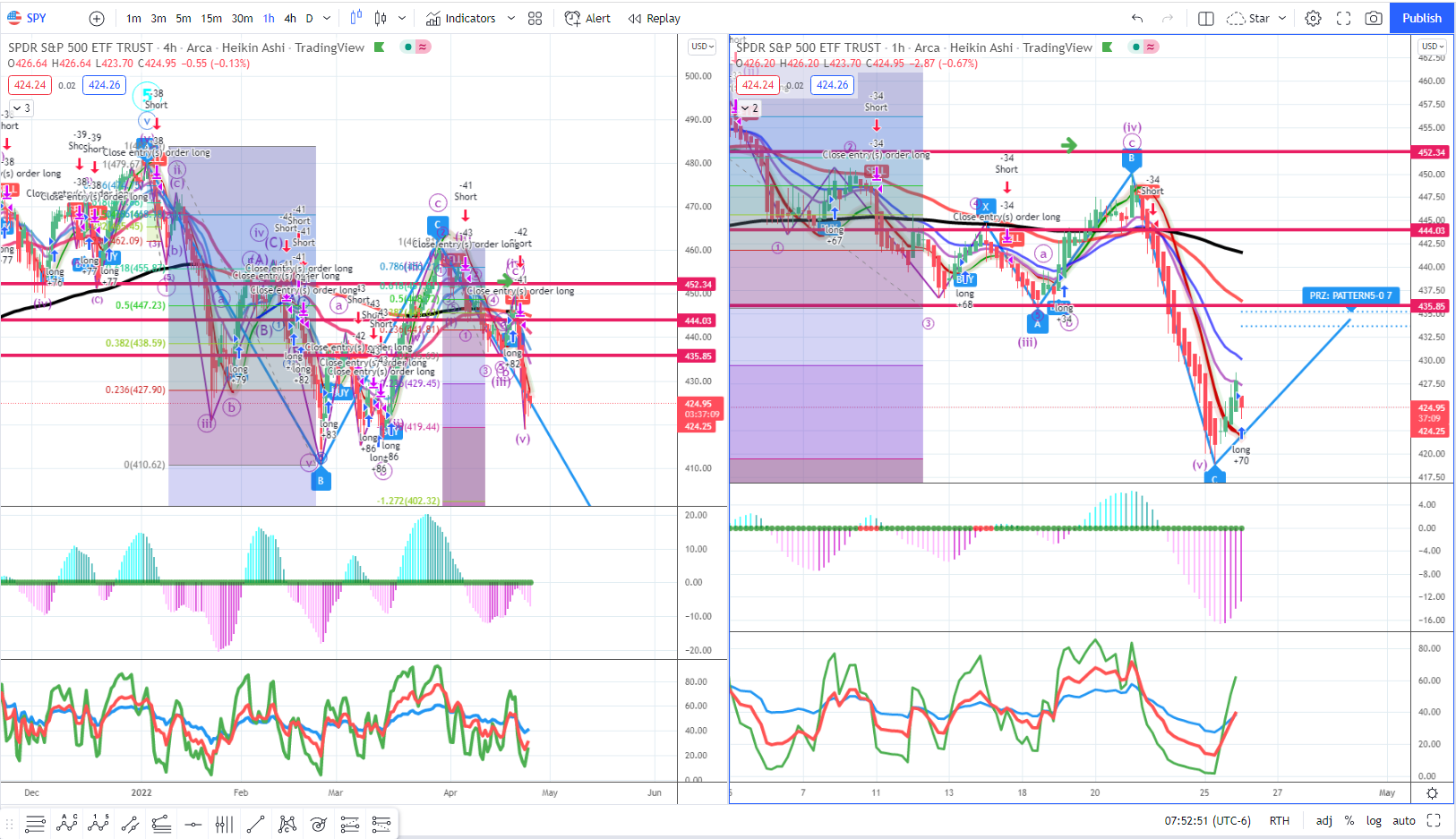The width and height of the screenshot is (1456, 839).
Task: Toggle percent scale
Action: click(x=1349, y=820)
